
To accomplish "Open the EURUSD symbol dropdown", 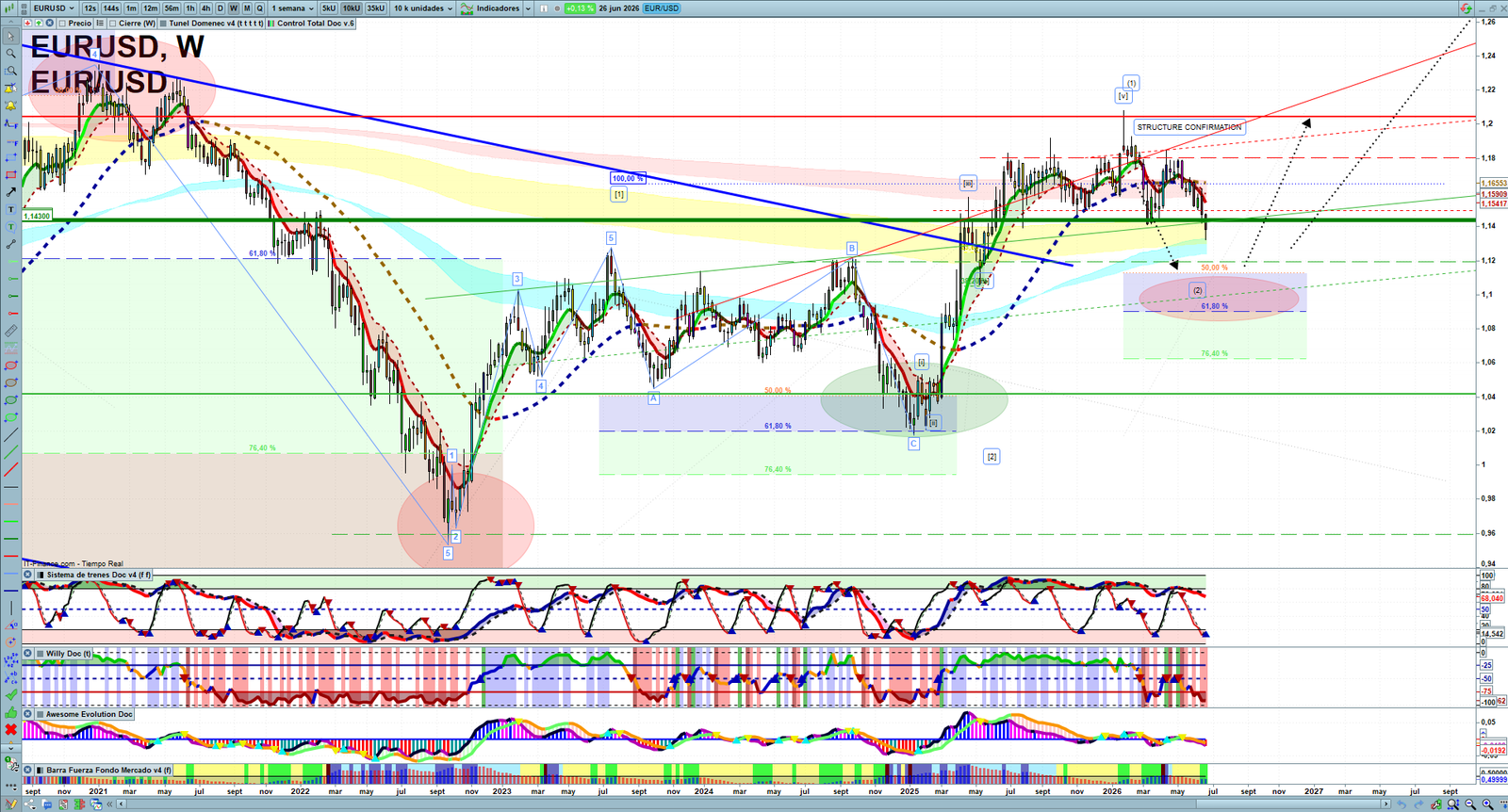I will (54, 8).
